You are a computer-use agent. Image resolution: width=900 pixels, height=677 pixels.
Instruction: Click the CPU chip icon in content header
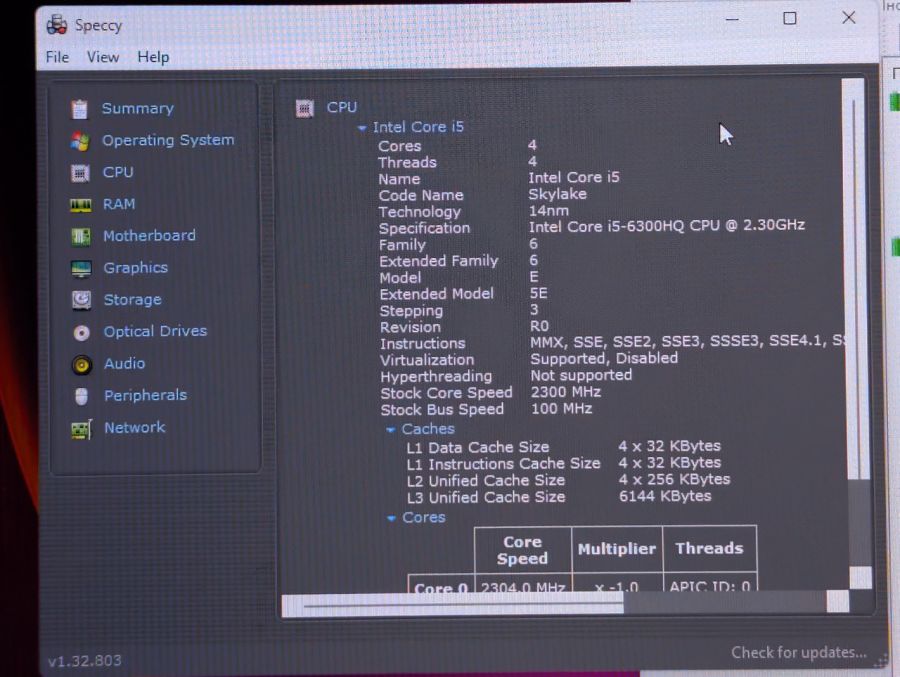click(x=305, y=108)
